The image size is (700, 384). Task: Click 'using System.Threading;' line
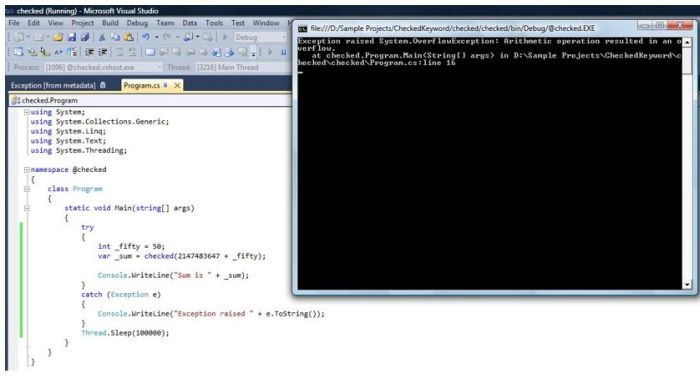pyautogui.click(x=79, y=150)
